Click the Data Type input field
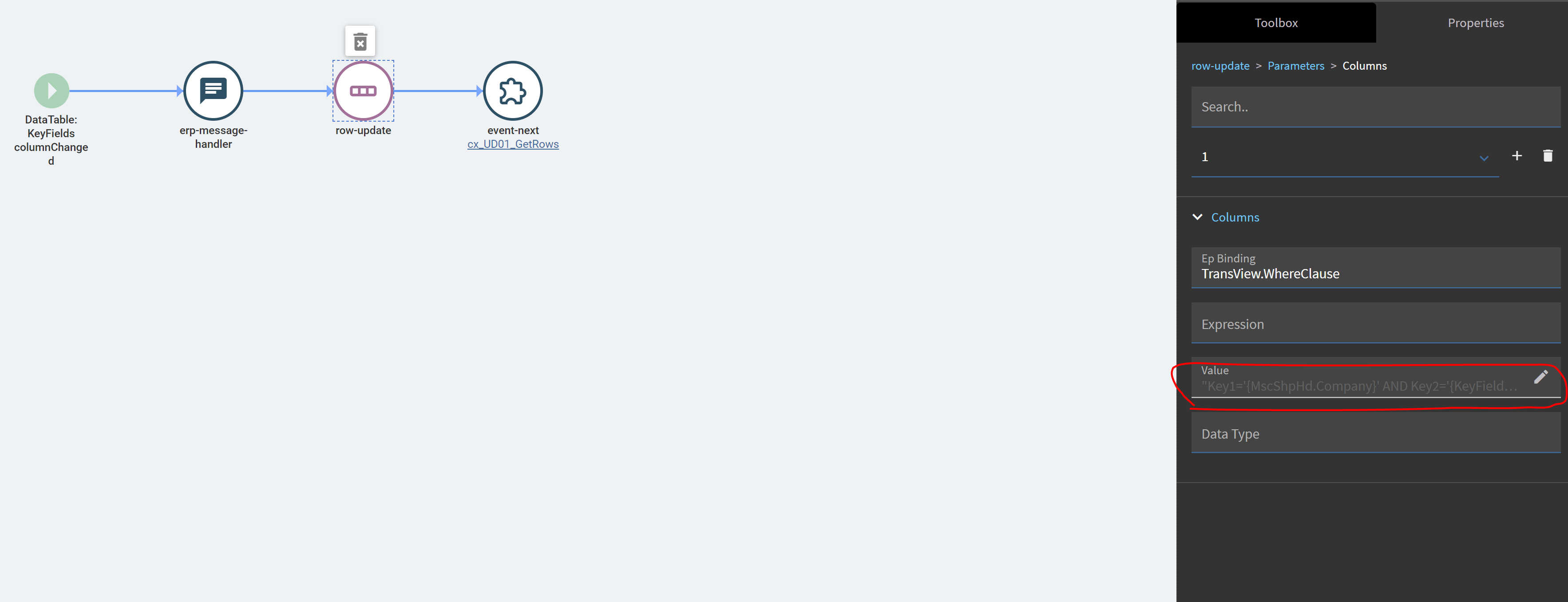This screenshot has width=1568, height=602. (1376, 433)
